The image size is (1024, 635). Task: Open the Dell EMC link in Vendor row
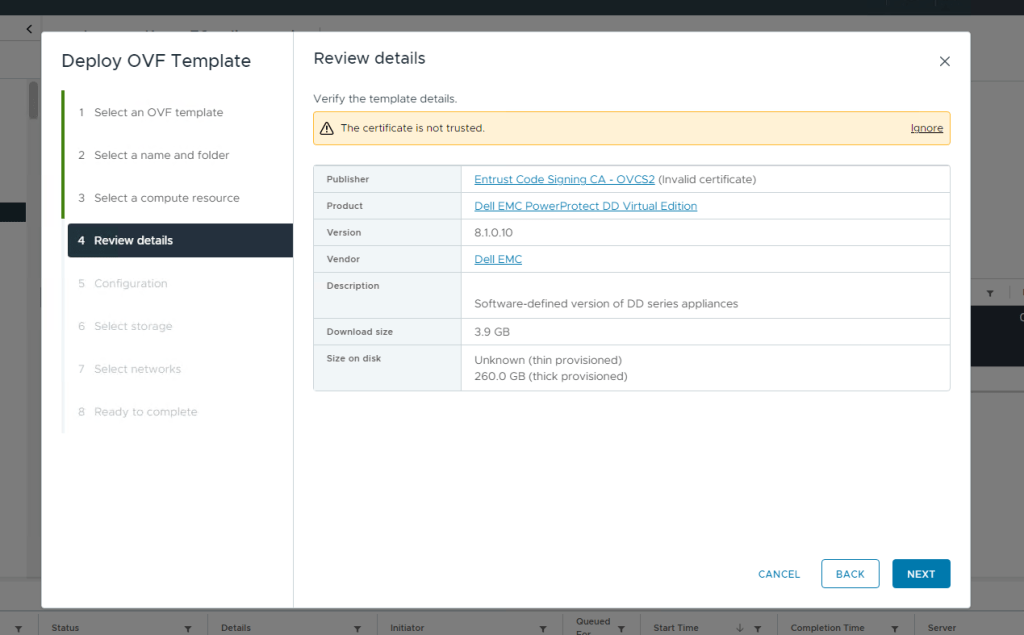(498, 259)
